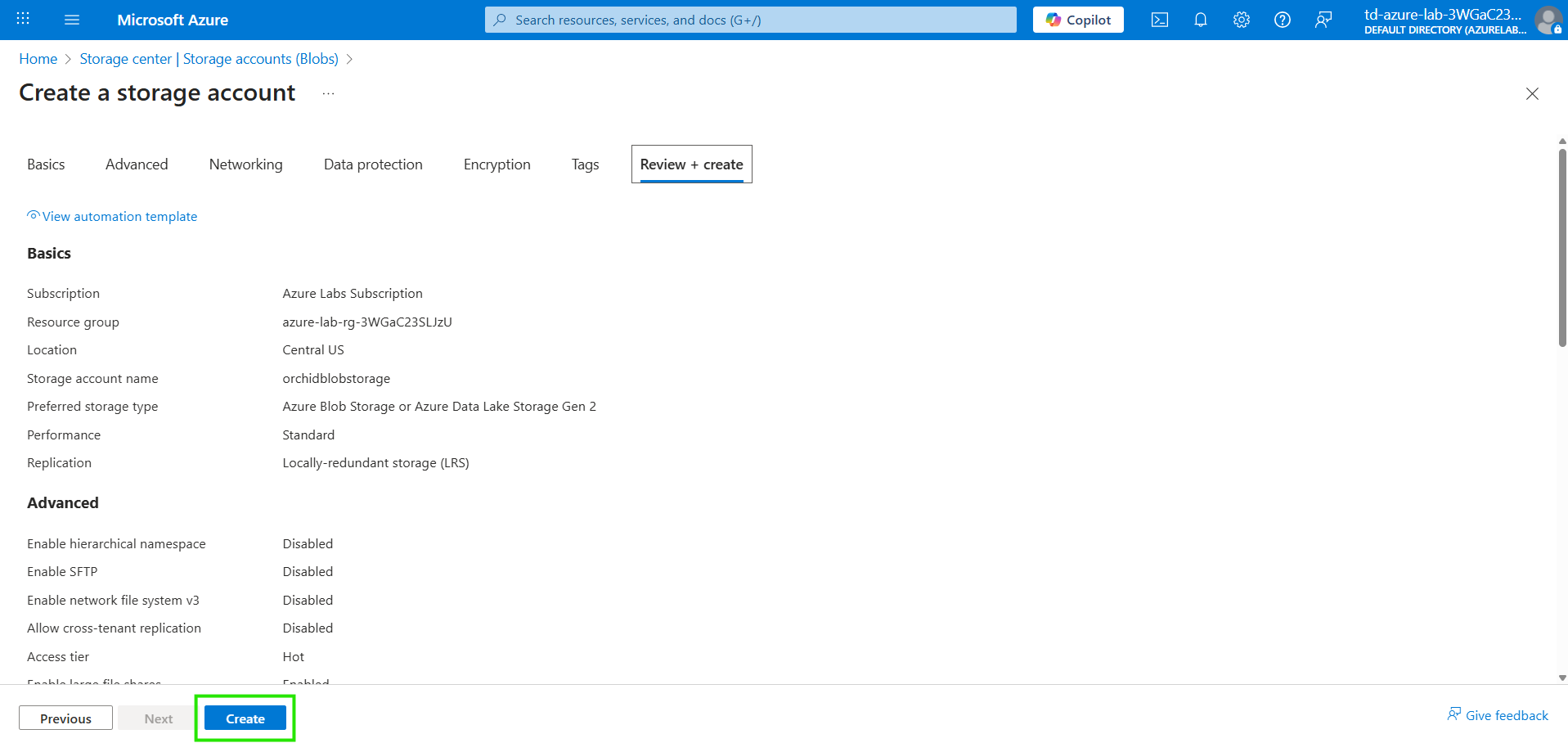Screen dimensions: 1568x743
Task: Open the hamburger portal menu
Action: 72,20
